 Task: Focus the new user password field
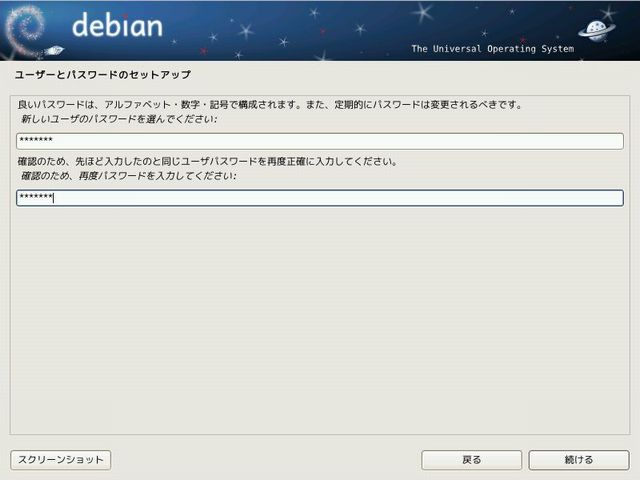tap(320, 141)
